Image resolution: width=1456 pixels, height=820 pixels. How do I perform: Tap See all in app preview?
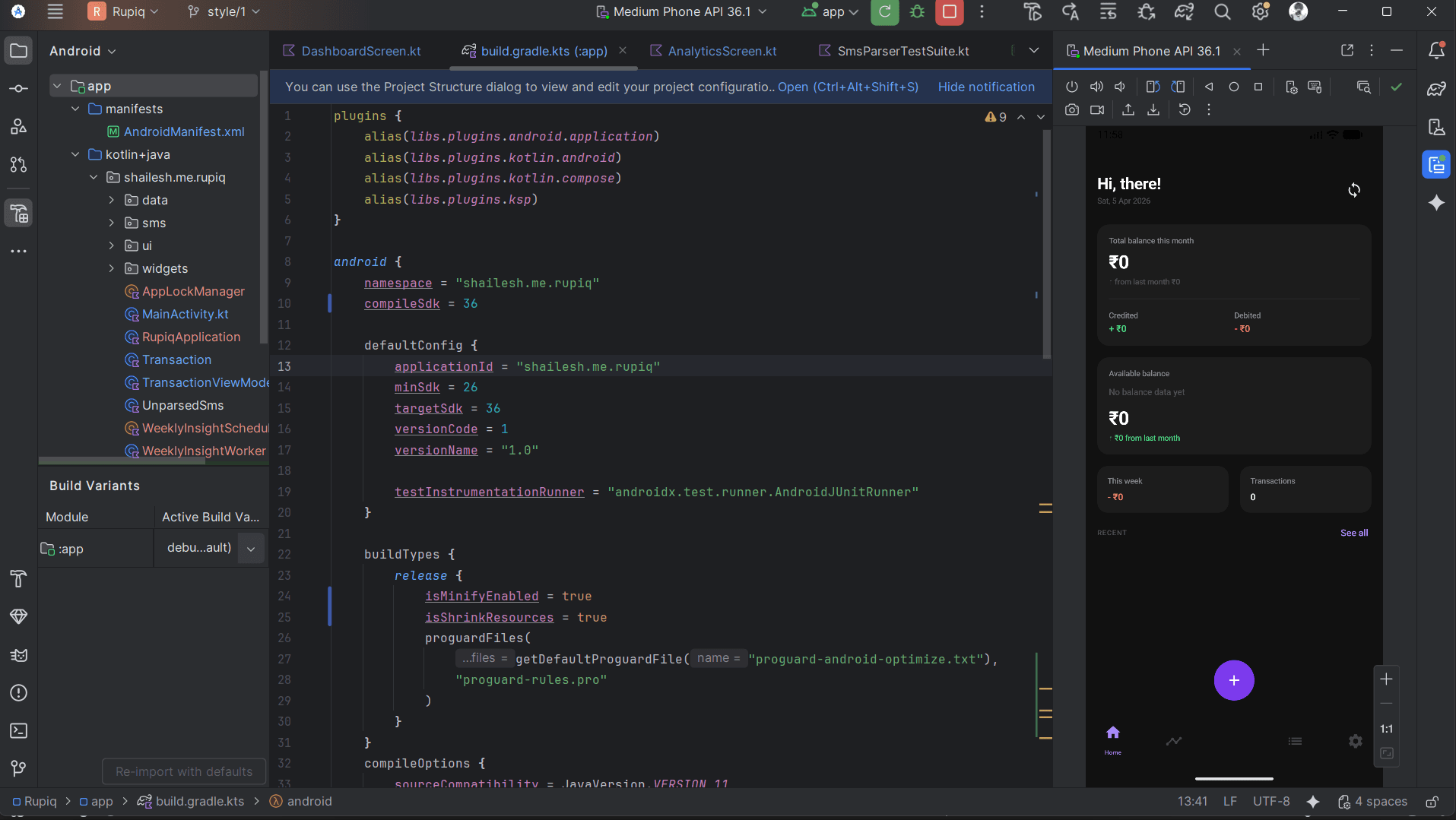(1353, 533)
